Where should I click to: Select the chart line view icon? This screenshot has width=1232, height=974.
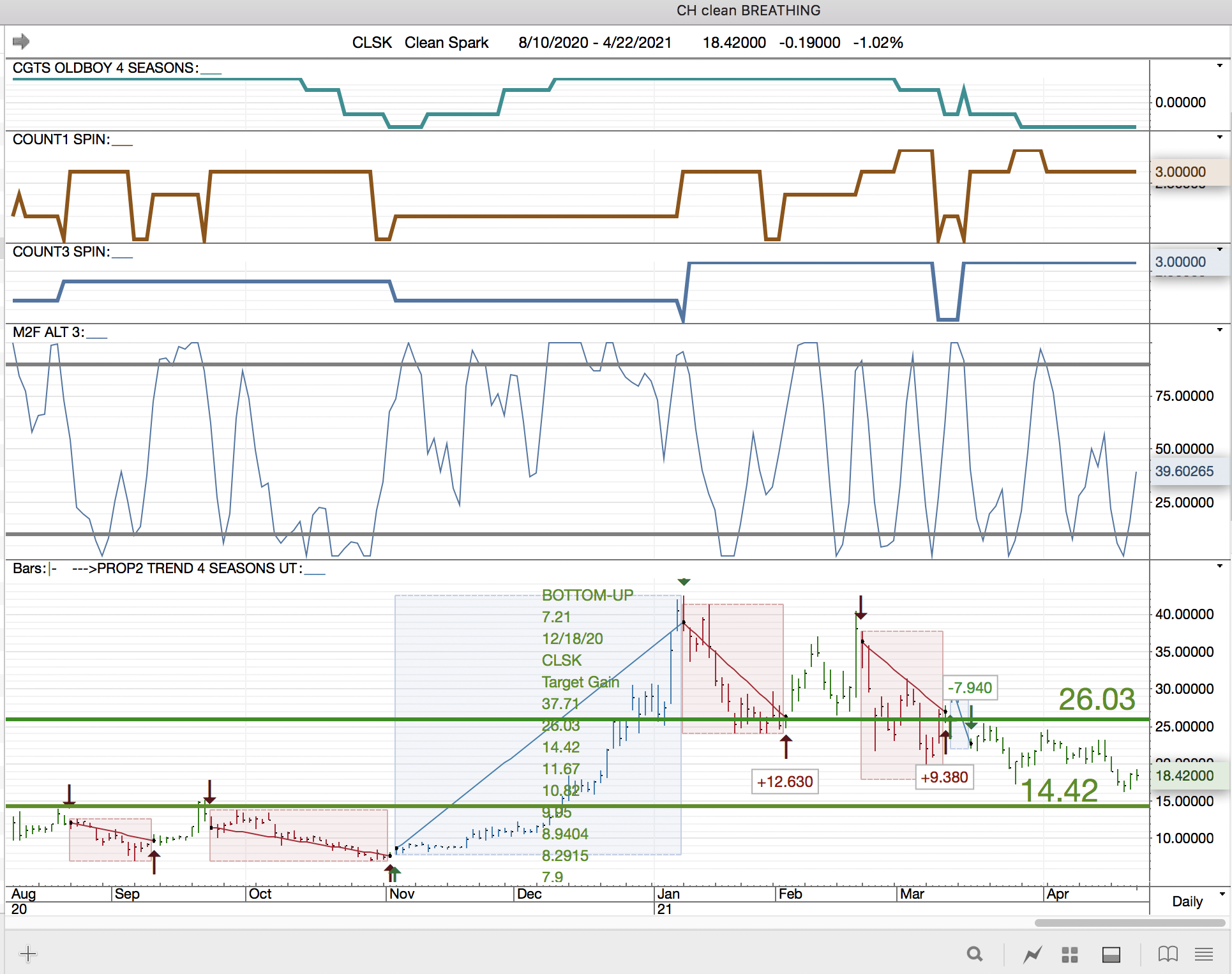(x=1032, y=954)
